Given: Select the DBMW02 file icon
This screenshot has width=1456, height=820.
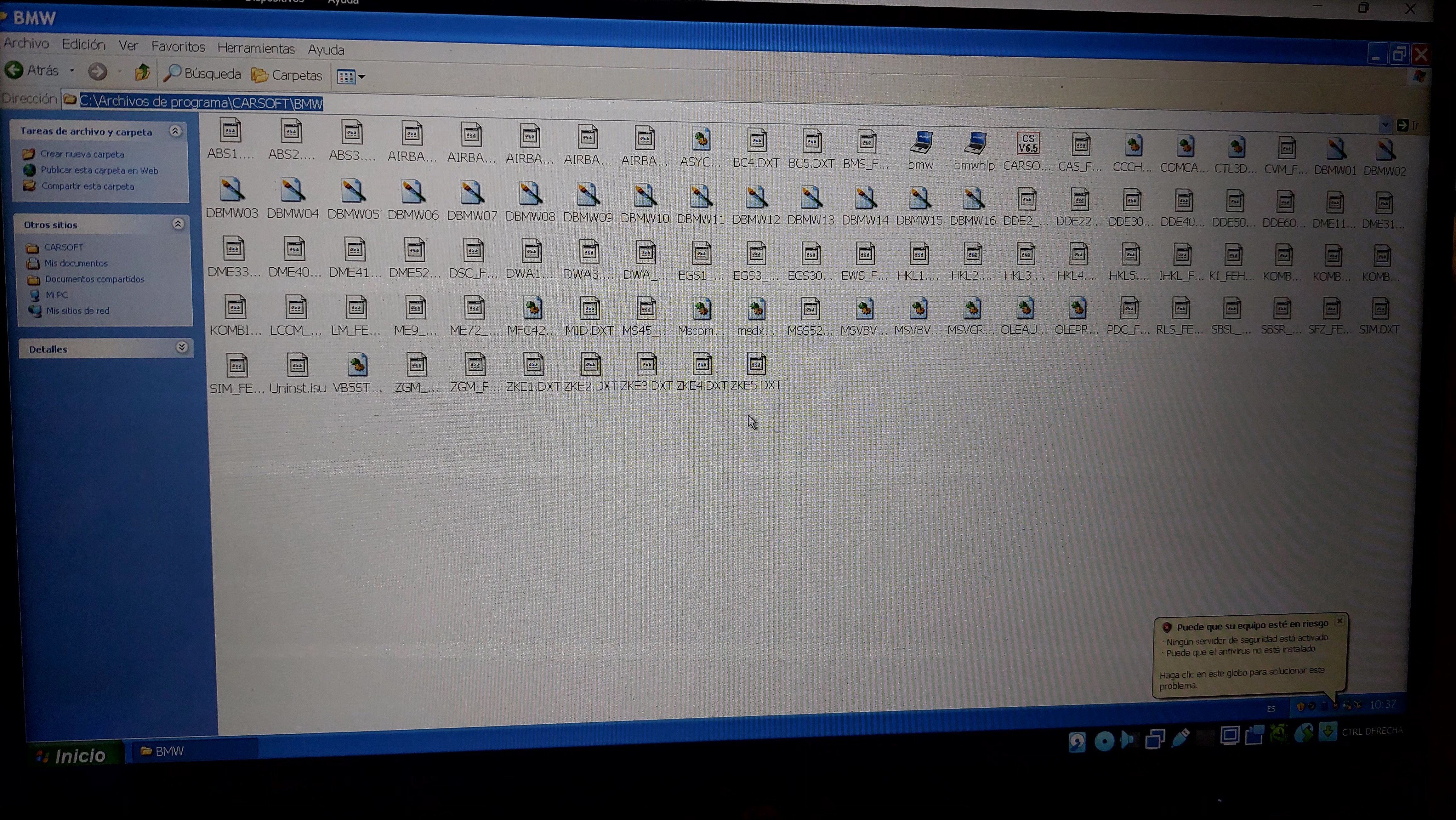Looking at the screenshot, I should tap(1385, 157).
